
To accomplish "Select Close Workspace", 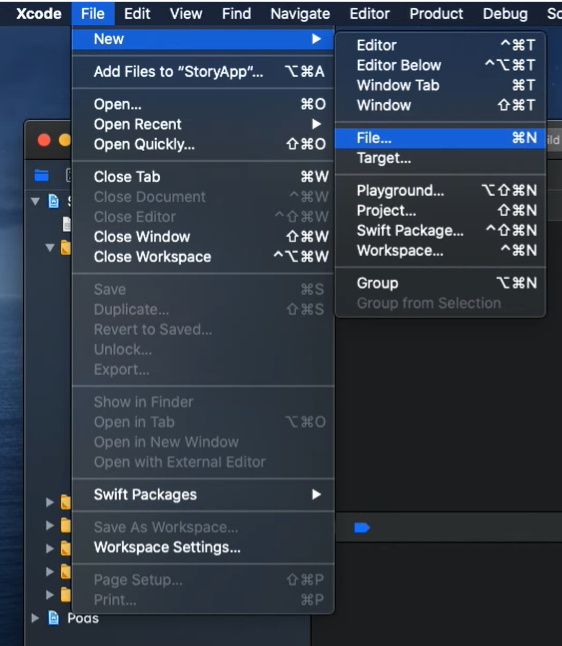I will click(203, 257).
